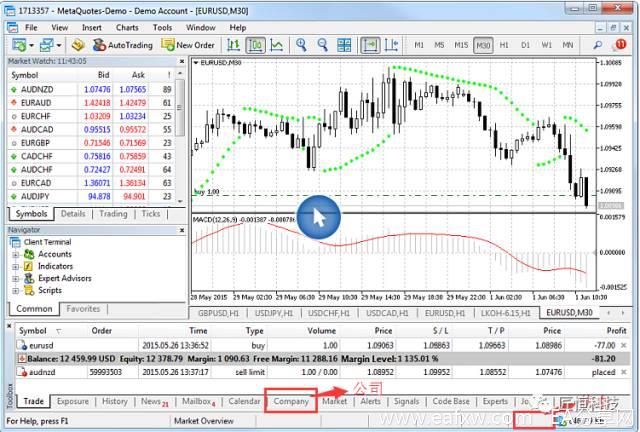Switch to Navigator Favorites tab
Screen dimensions: 640x432
tap(83, 309)
